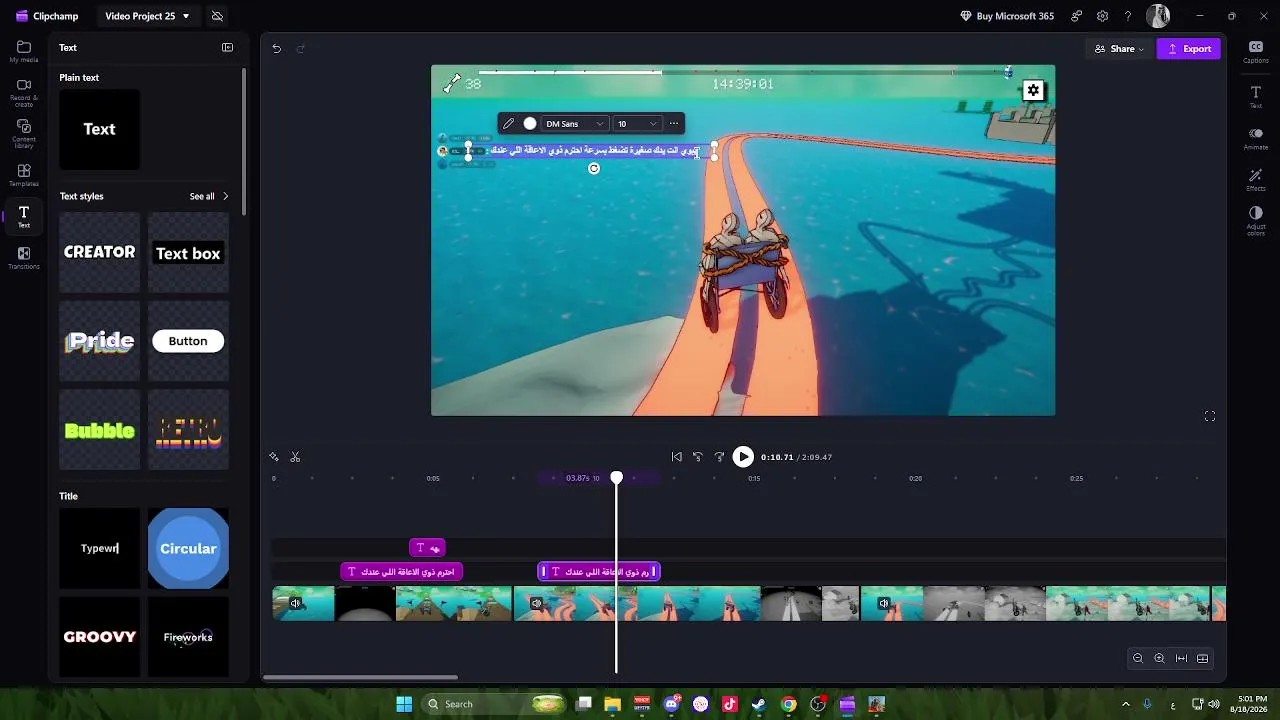Rewind 5 seconds
Viewport: 1280px width, 720px height.
[698, 457]
